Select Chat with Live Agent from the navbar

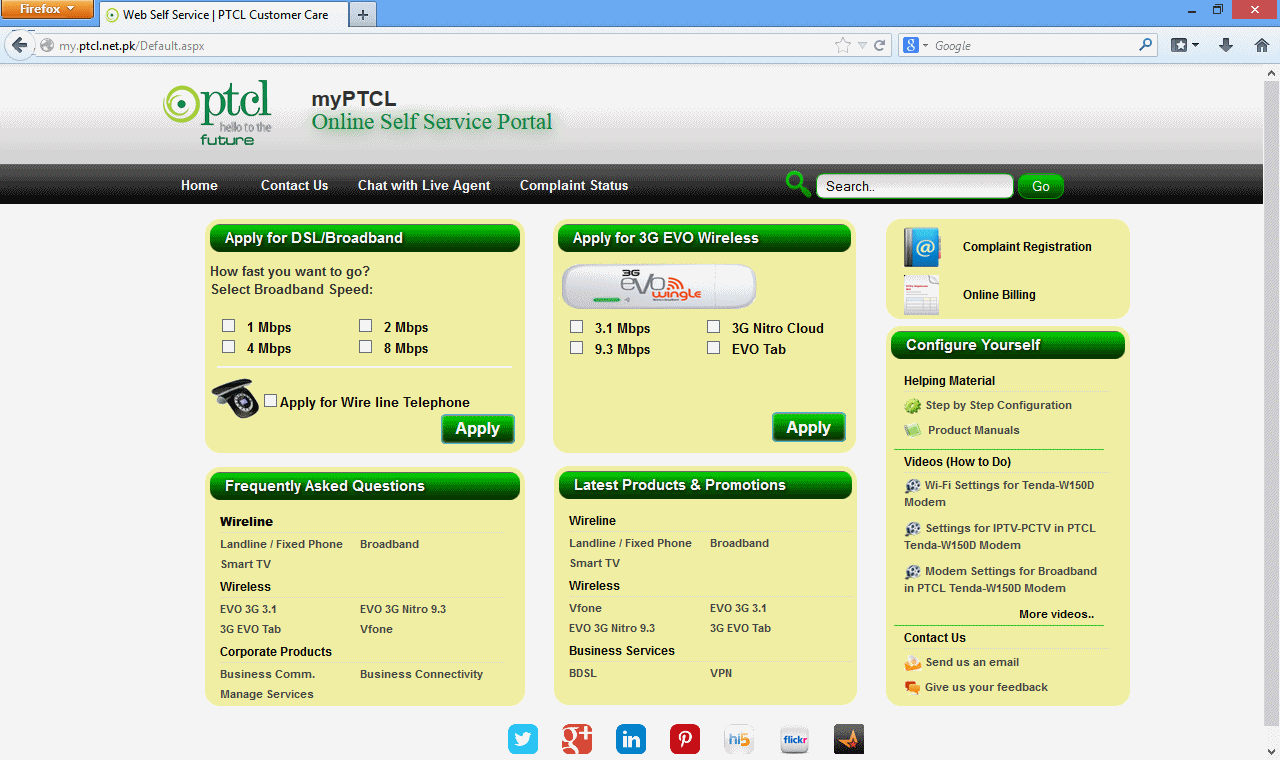423,185
